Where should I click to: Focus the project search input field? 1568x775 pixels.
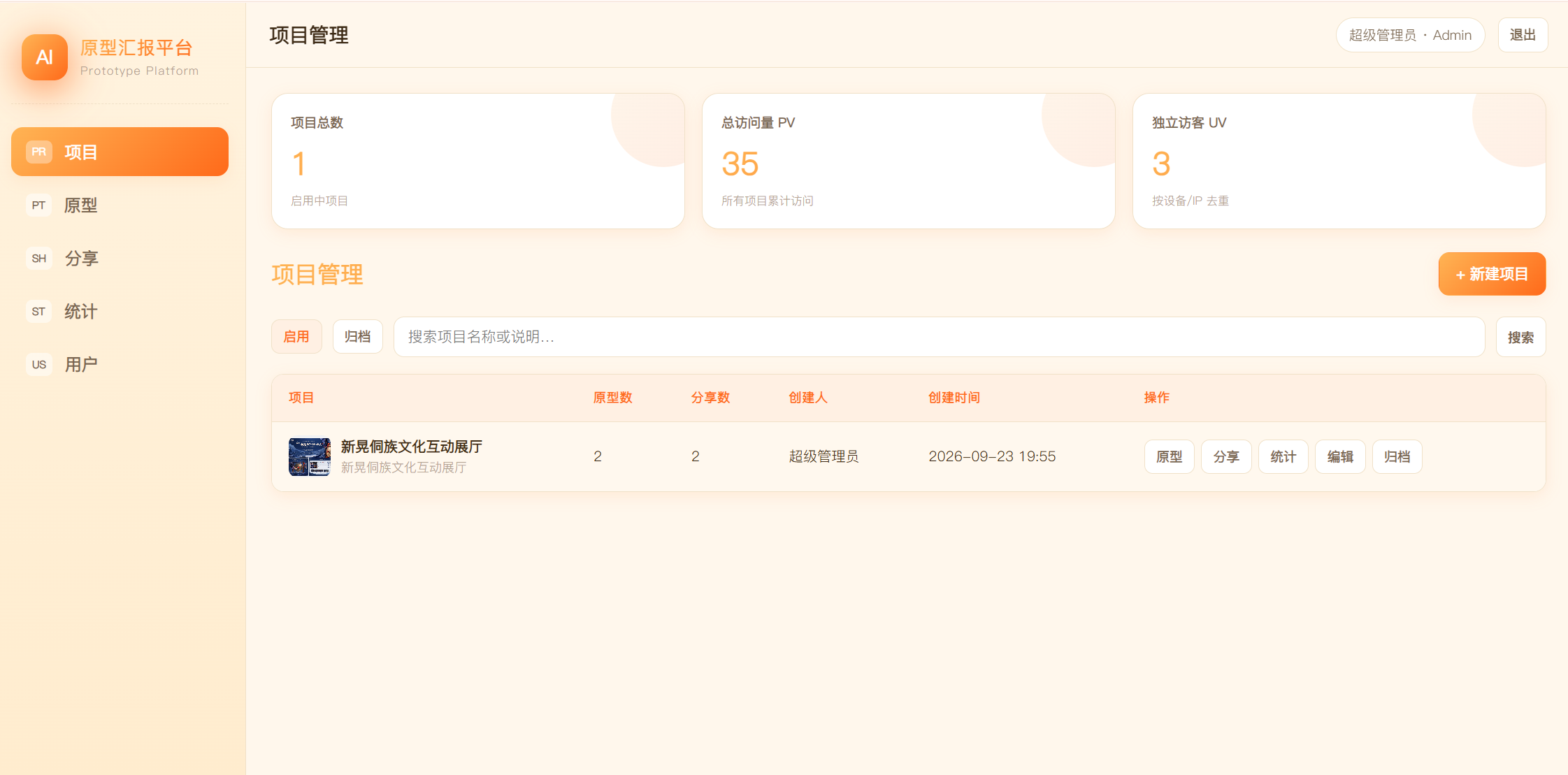pyautogui.click(x=939, y=337)
